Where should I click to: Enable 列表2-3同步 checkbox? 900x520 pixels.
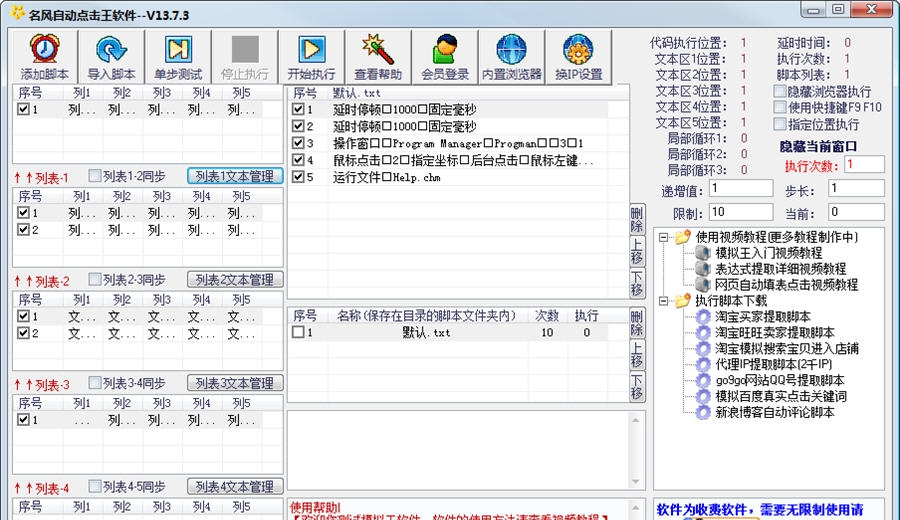95,280
